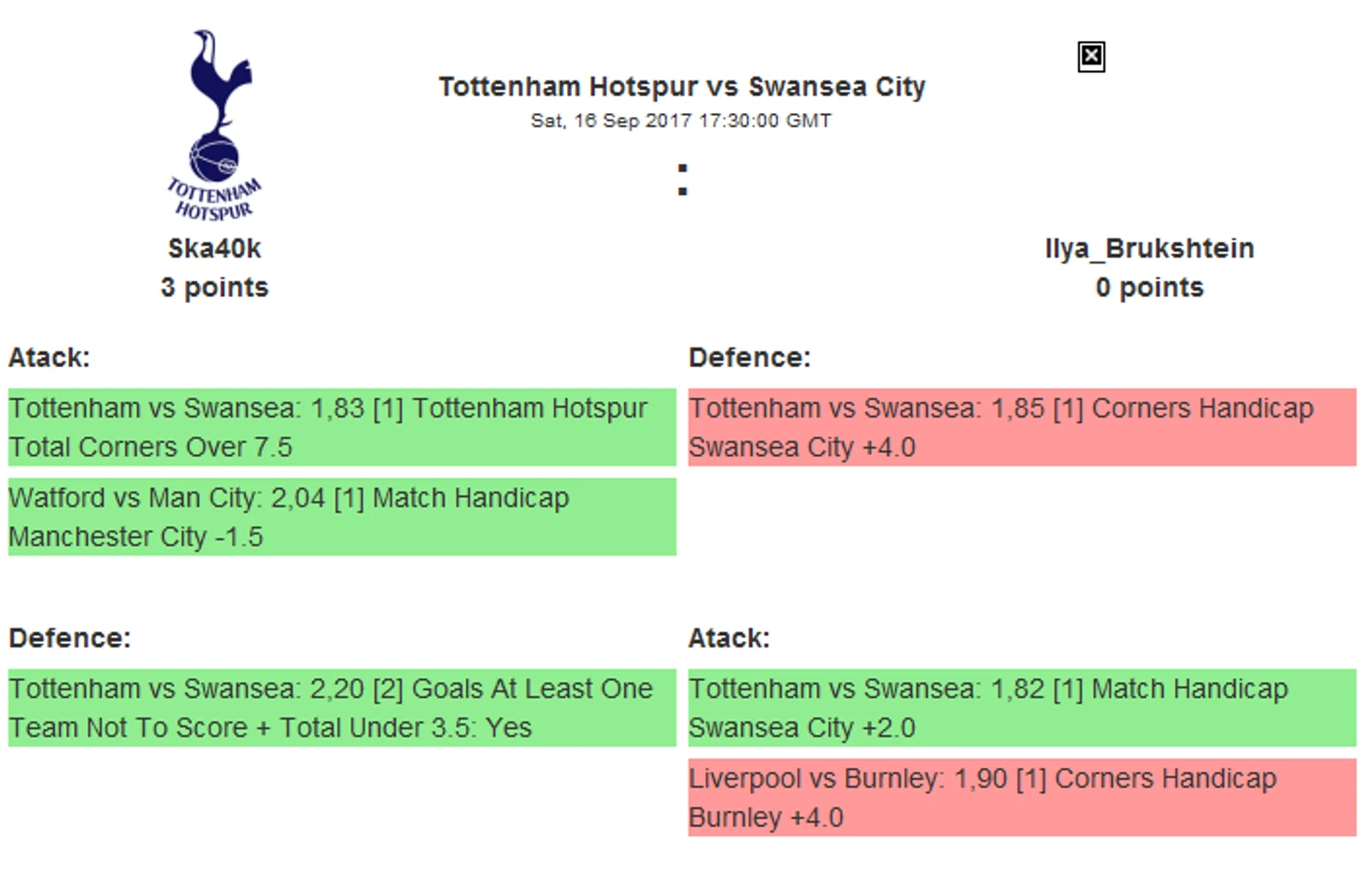This screenshot has height=896, width=1364.
Task: Select the Corners Handicap Swansea City +4.0 bet
Action: point(1022,427)
